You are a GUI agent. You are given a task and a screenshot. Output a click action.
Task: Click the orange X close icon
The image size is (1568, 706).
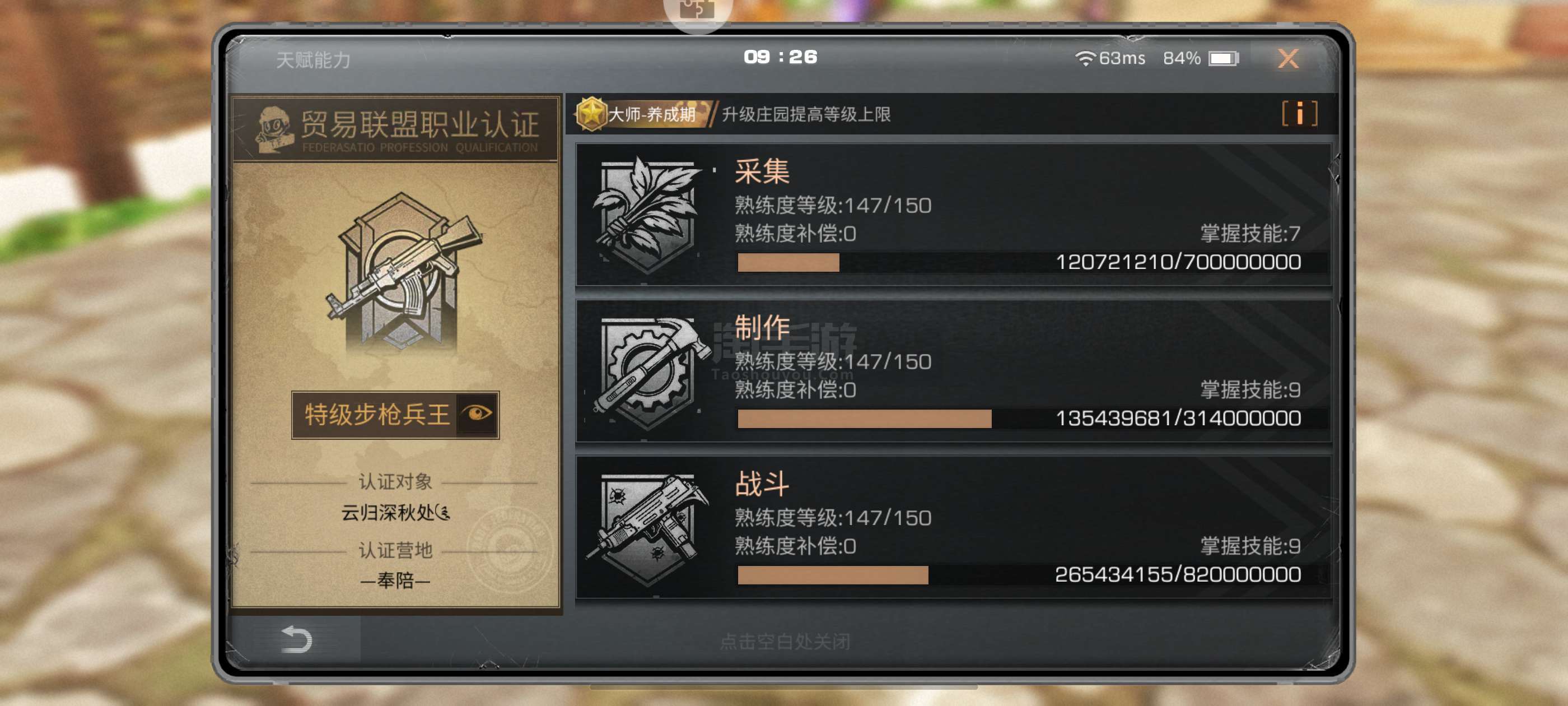tap(1288, 58)
